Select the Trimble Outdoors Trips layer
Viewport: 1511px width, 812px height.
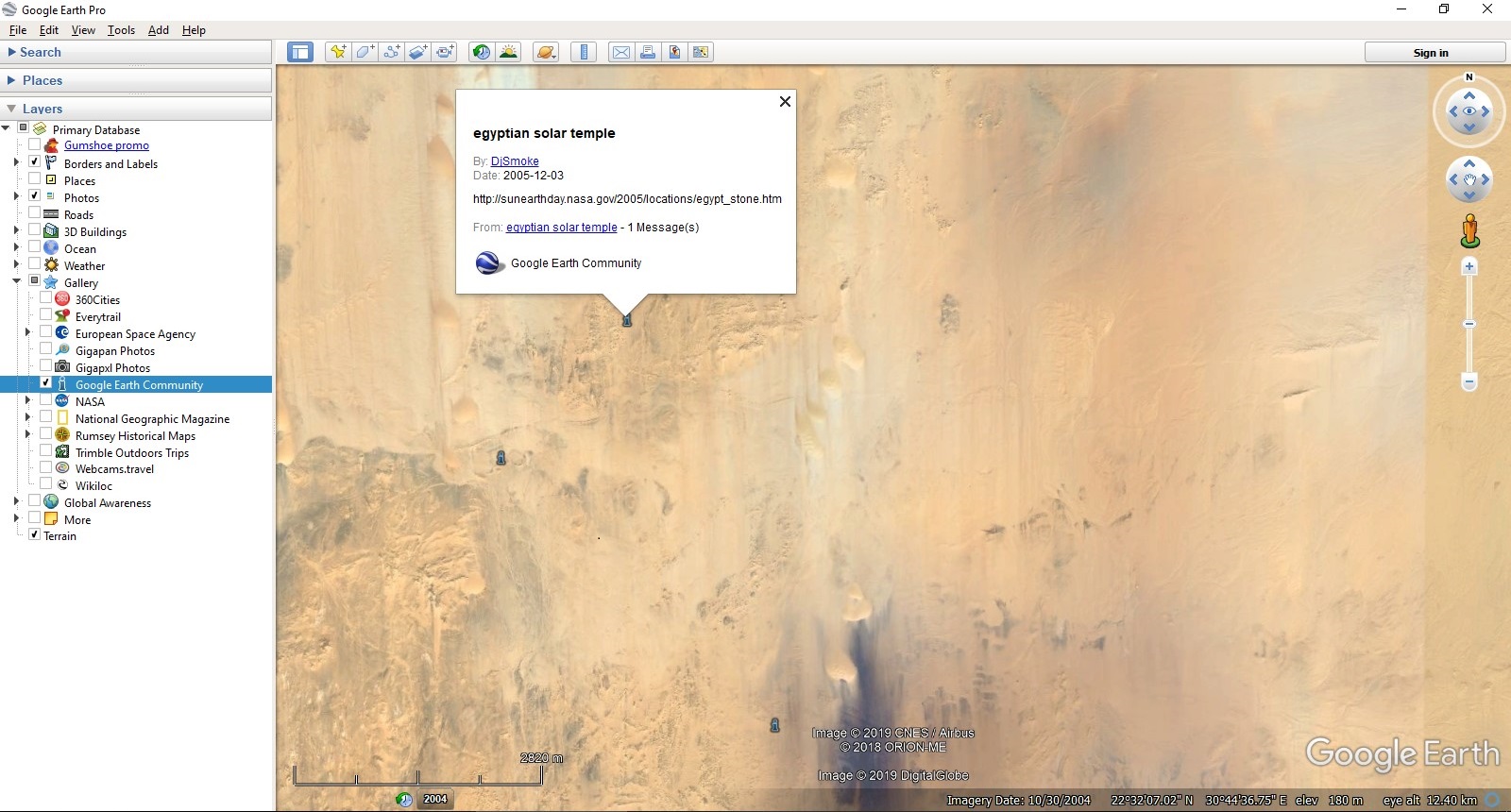132,453
